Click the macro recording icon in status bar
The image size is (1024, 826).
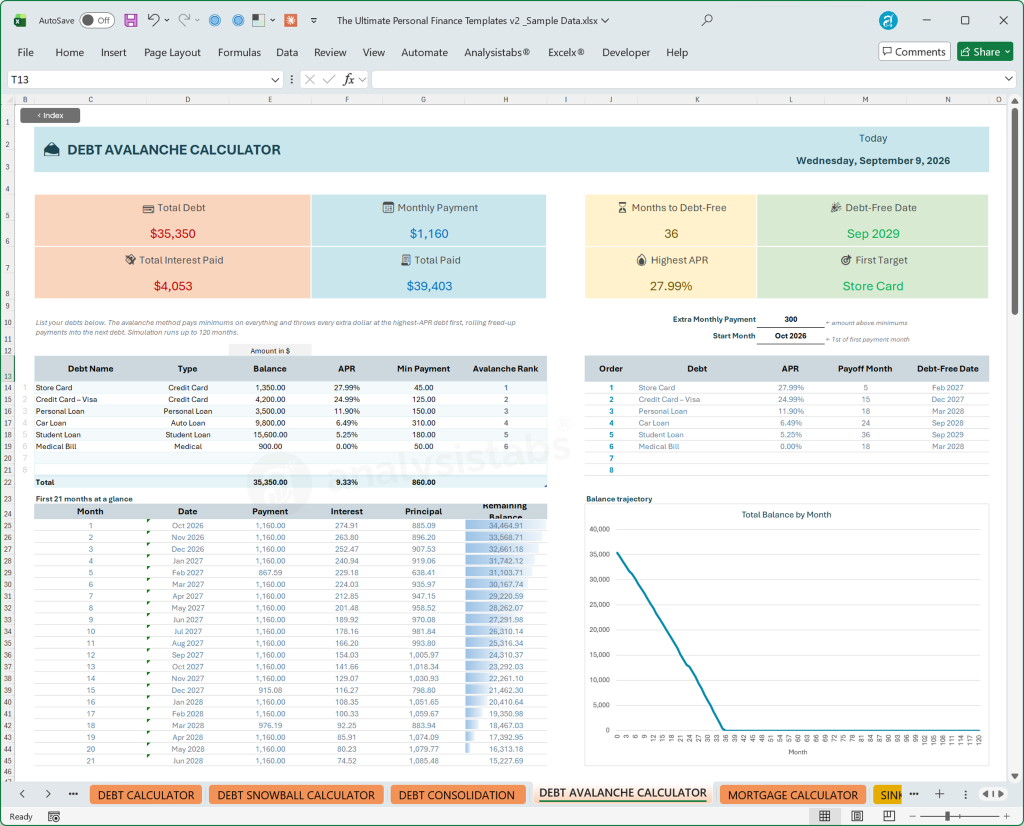click(54, 817)
